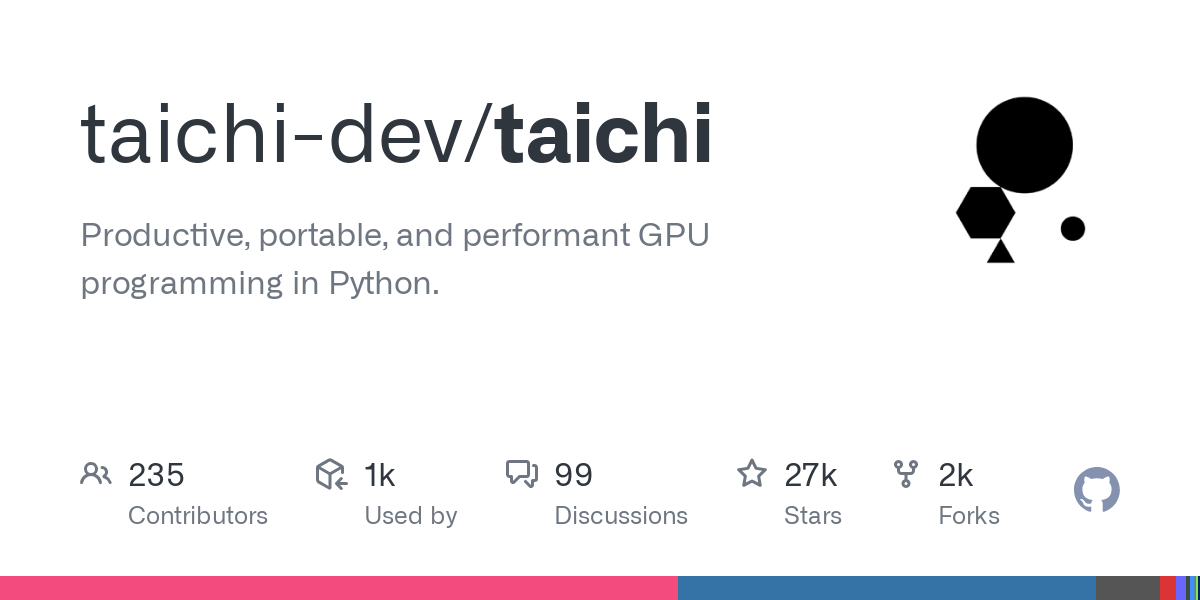Click the 235 contributors count
1200x600 pixels.
coord(156,475)
